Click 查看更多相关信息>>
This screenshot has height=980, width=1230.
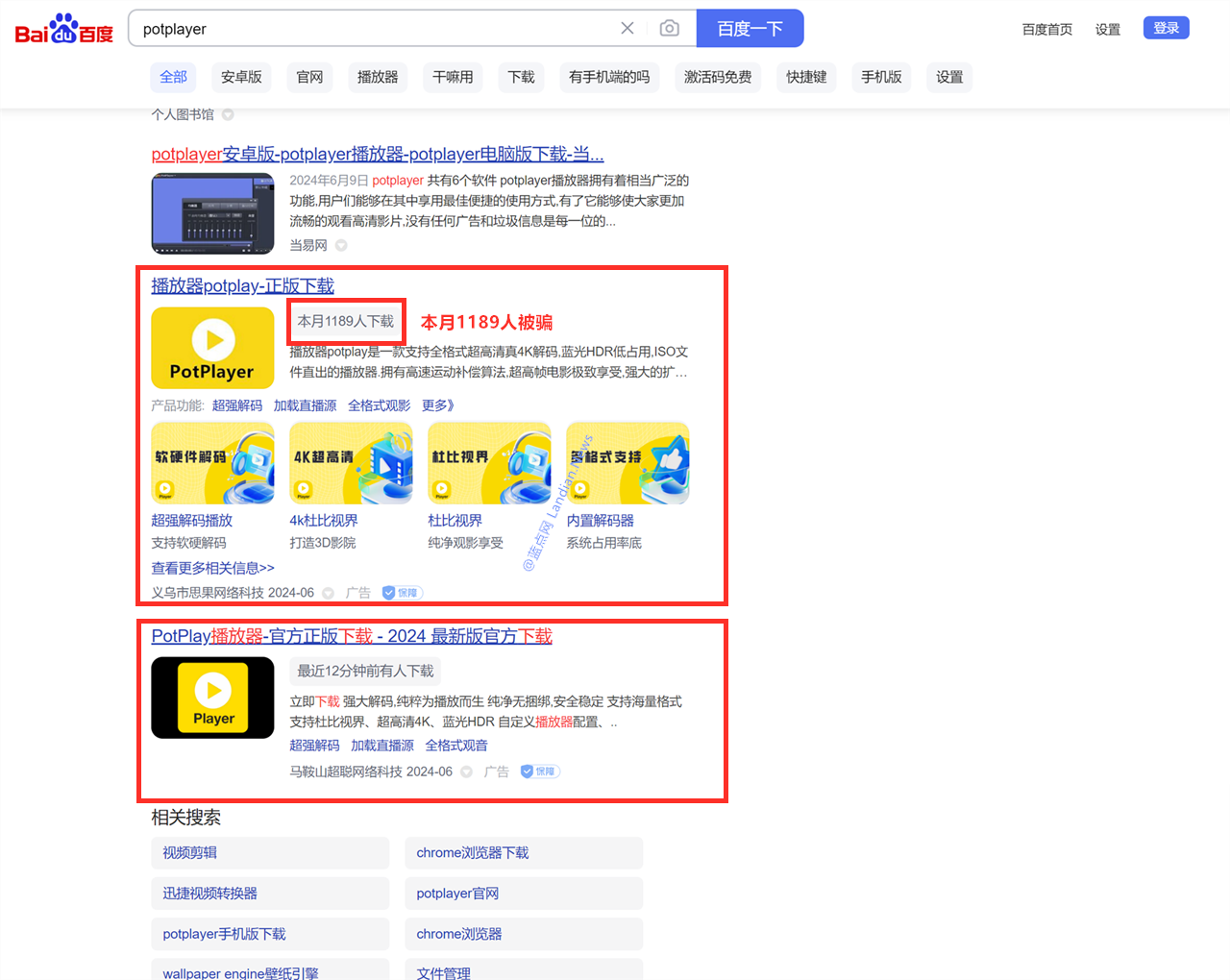(212, 568)
